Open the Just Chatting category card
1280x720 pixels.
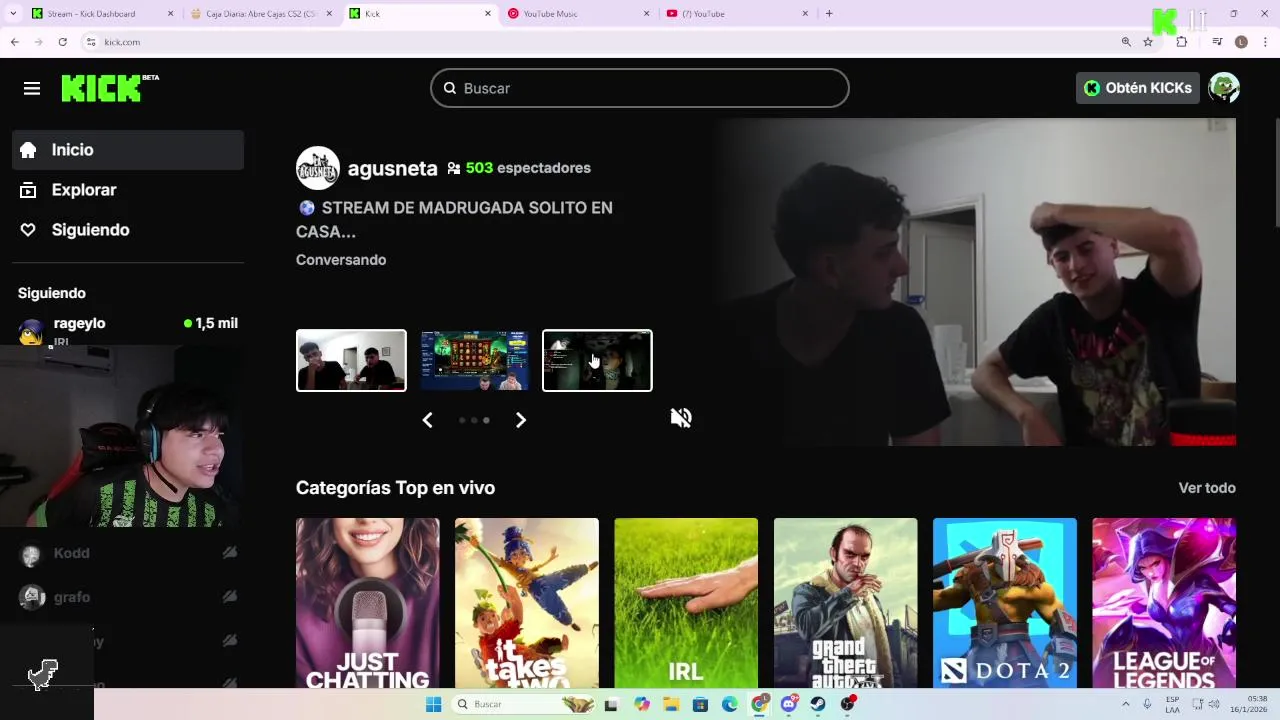[367, 603]
